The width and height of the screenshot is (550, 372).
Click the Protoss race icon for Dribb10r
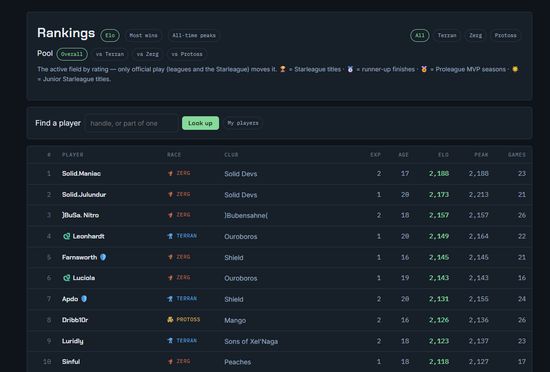[170, 320]
